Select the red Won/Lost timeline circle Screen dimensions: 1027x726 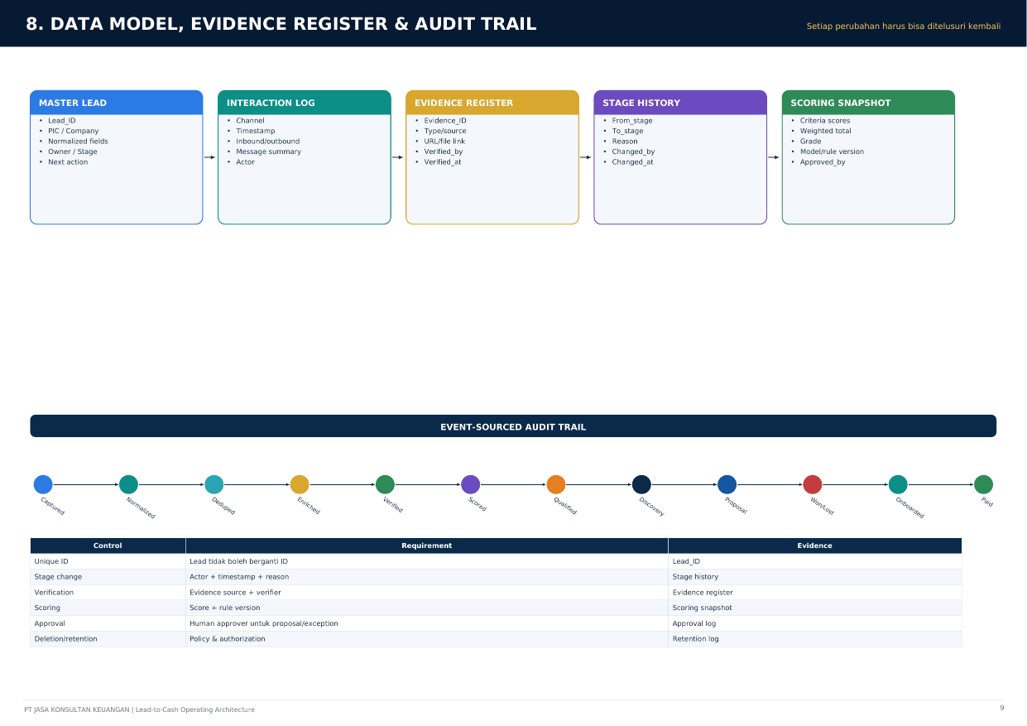point(812,484)
